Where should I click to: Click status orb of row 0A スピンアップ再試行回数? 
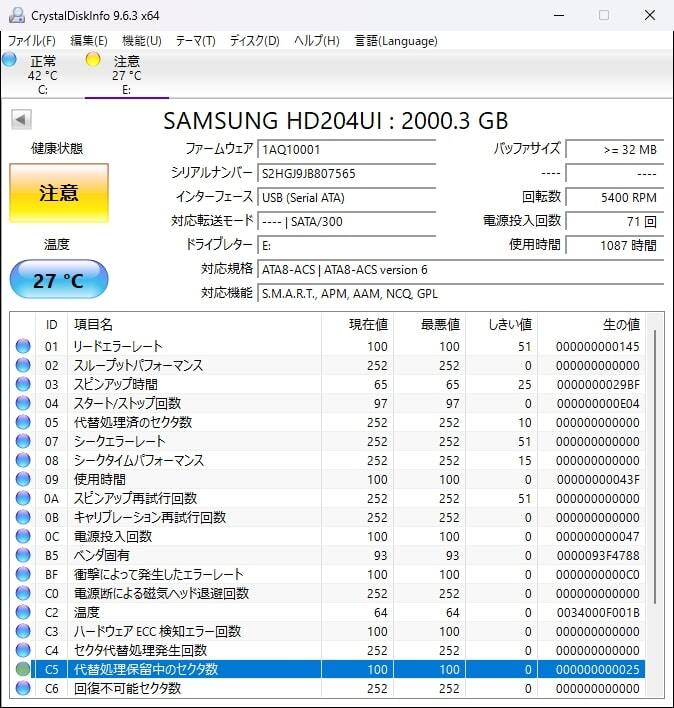(23, 498)
